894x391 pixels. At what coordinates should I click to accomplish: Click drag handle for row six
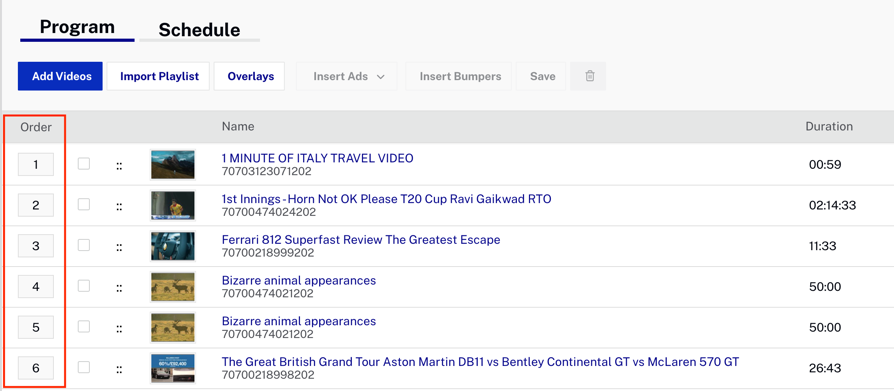[x=119, y=369]
